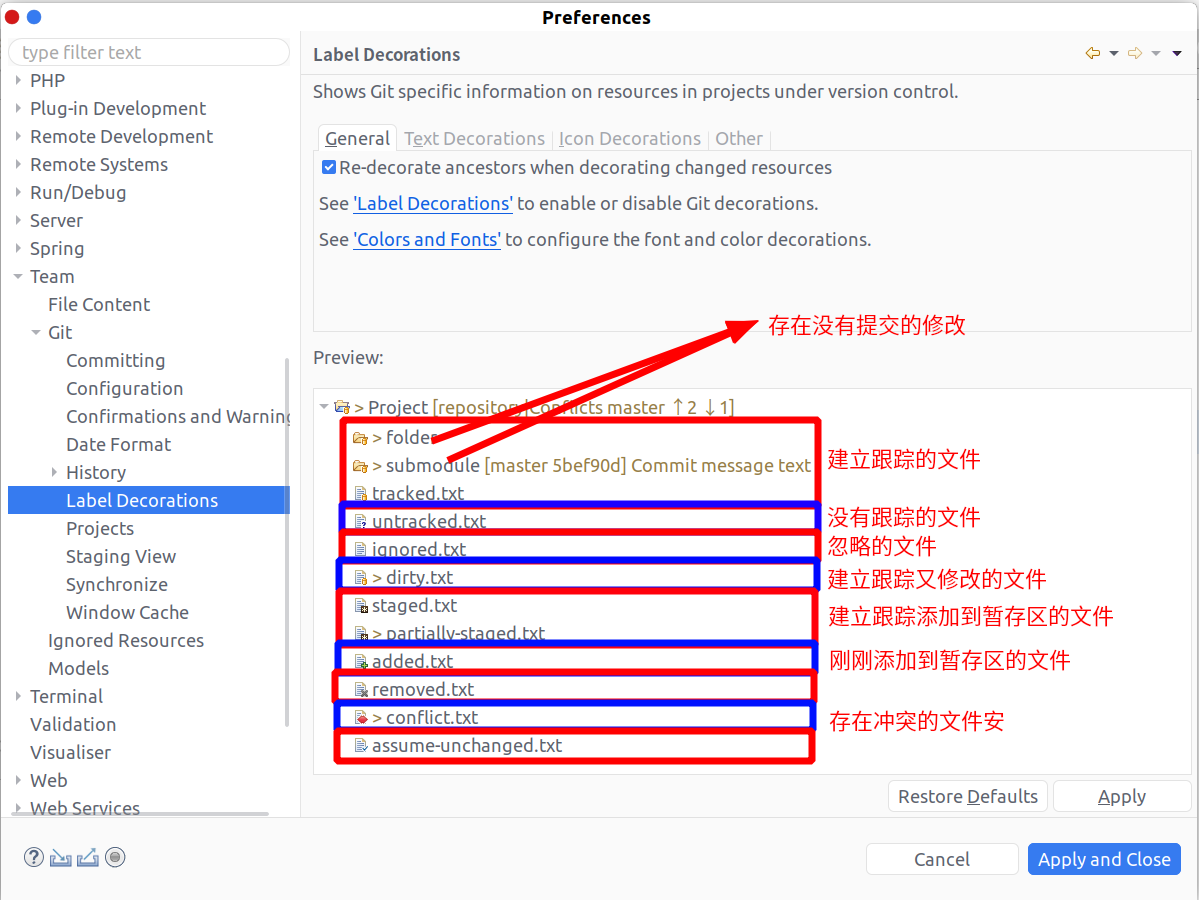Click the Help question mark icon
This screenshot has width=1199, height=900.
pos(33,857)
